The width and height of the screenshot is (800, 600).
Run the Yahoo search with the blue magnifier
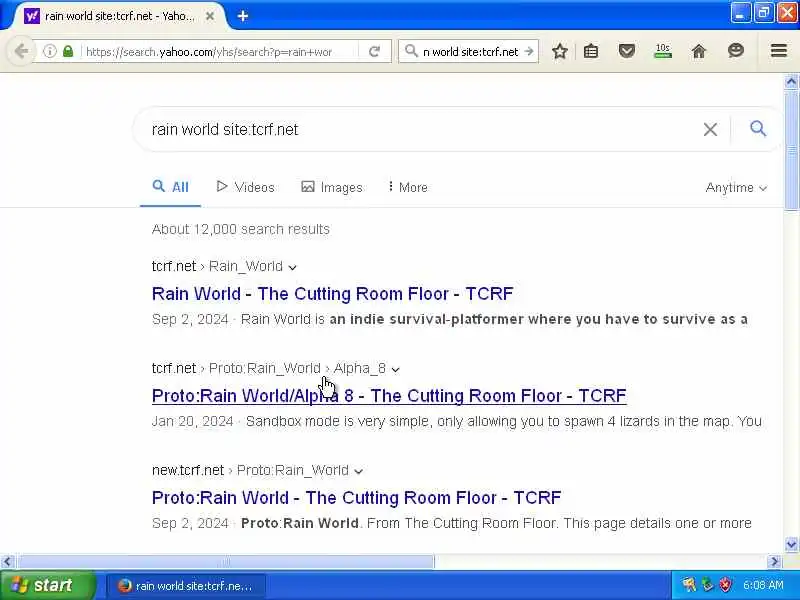(x=758, y=129)
